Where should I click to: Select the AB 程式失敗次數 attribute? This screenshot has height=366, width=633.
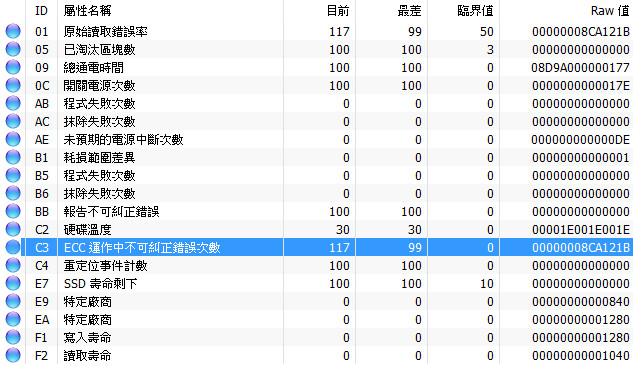point(99,104)
